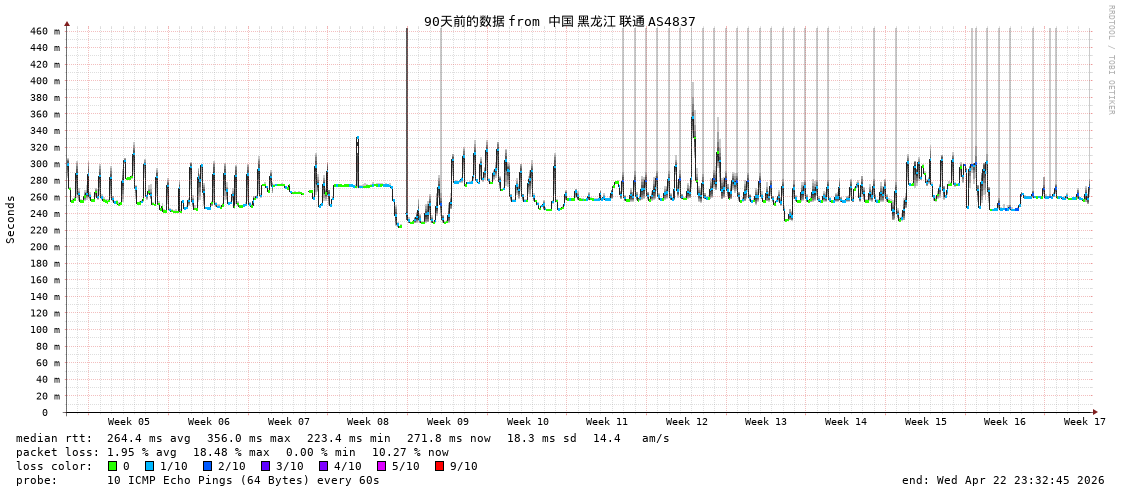The width and height of the screenshot is (1121, 494).
Task: Click the median rtt statistics line
Action: (342, 438)
